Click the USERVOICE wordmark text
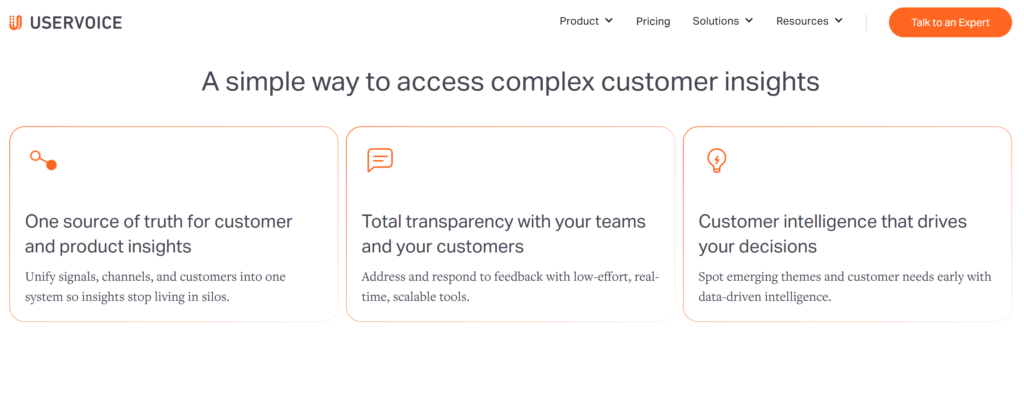 point(76,22)
